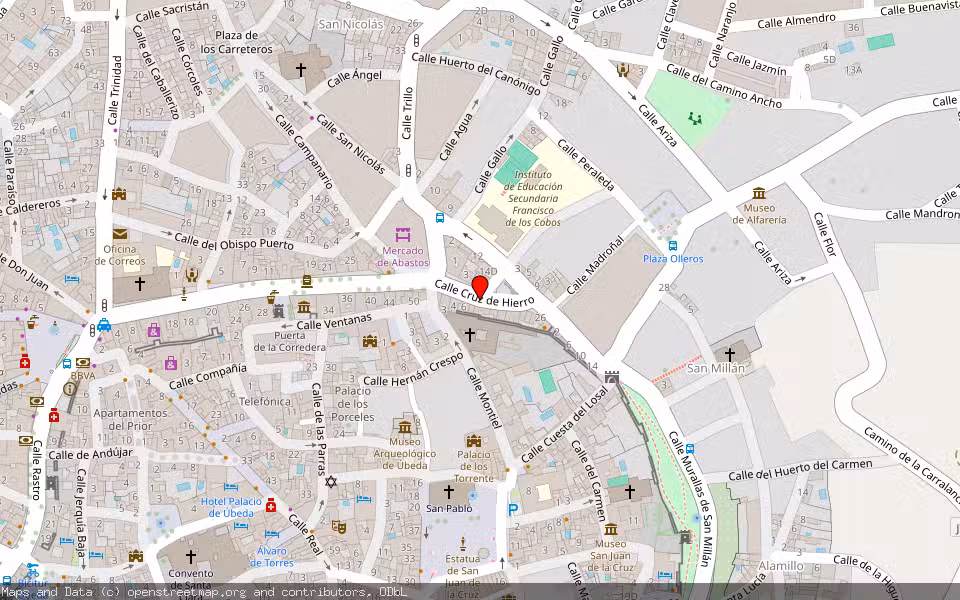Select the Mercado de Abastos marketplace icon
This screenshot has height=600, width=960.
[x=403, y=234]
